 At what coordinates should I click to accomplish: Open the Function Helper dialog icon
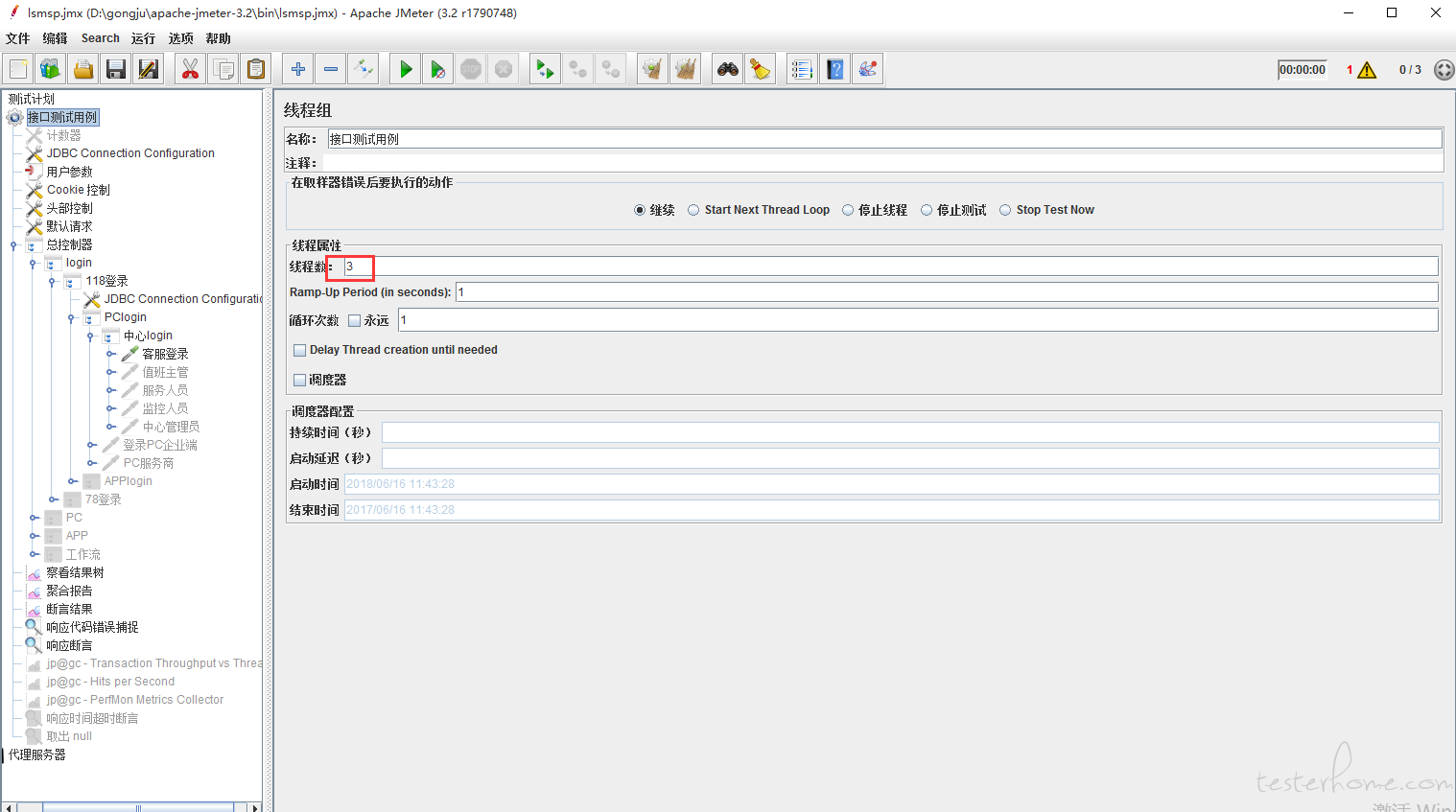[802, 69]
